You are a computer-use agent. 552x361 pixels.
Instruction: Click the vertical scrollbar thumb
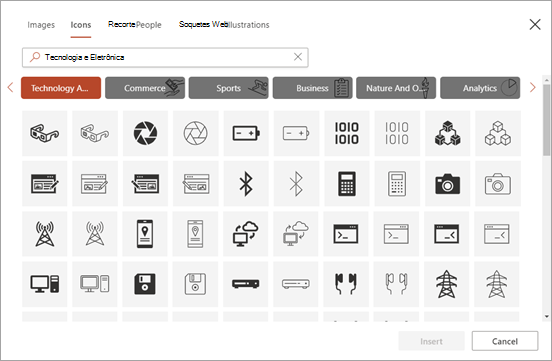click(546, 119)
